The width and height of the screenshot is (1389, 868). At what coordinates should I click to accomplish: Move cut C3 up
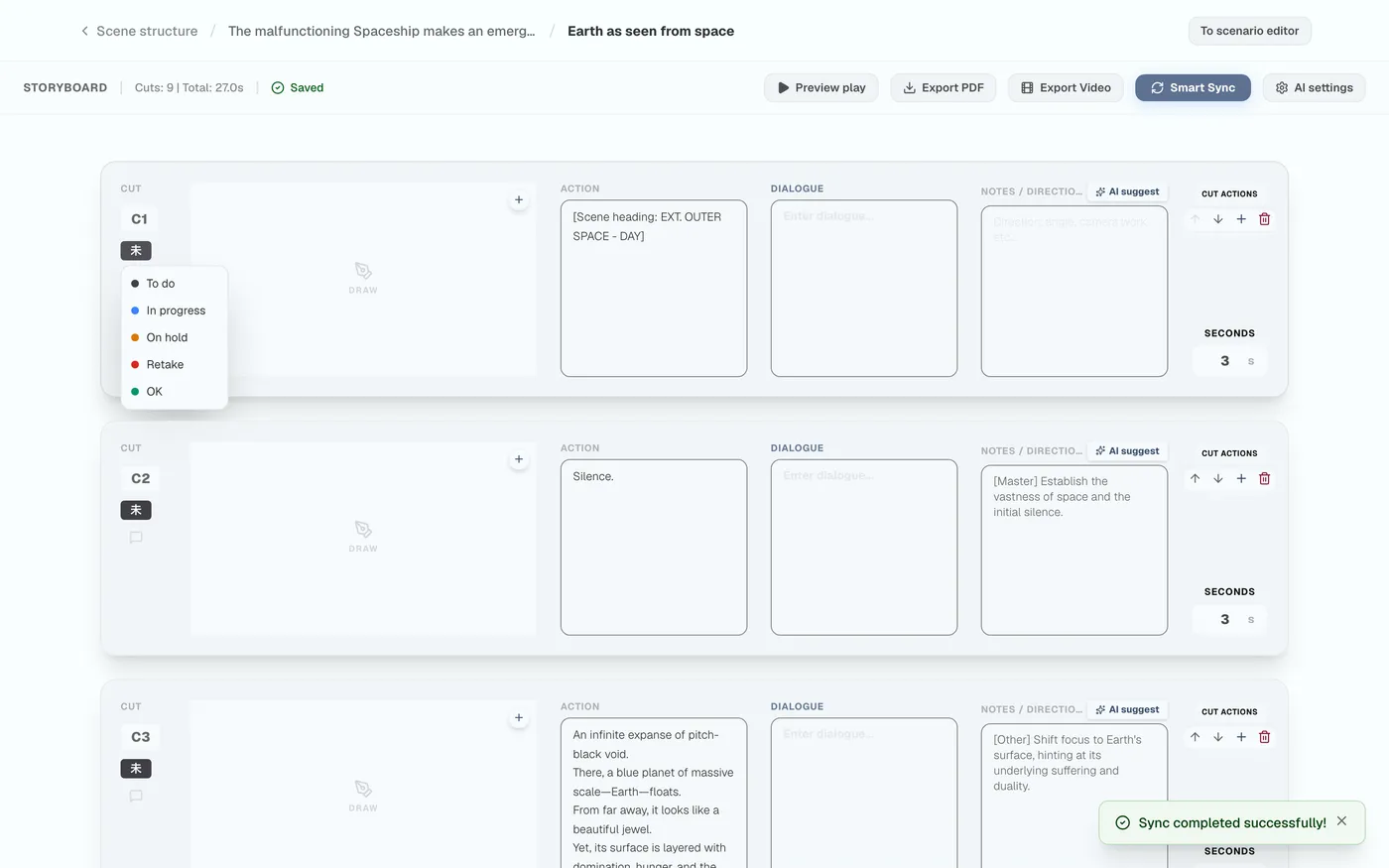pos(1195,737)
